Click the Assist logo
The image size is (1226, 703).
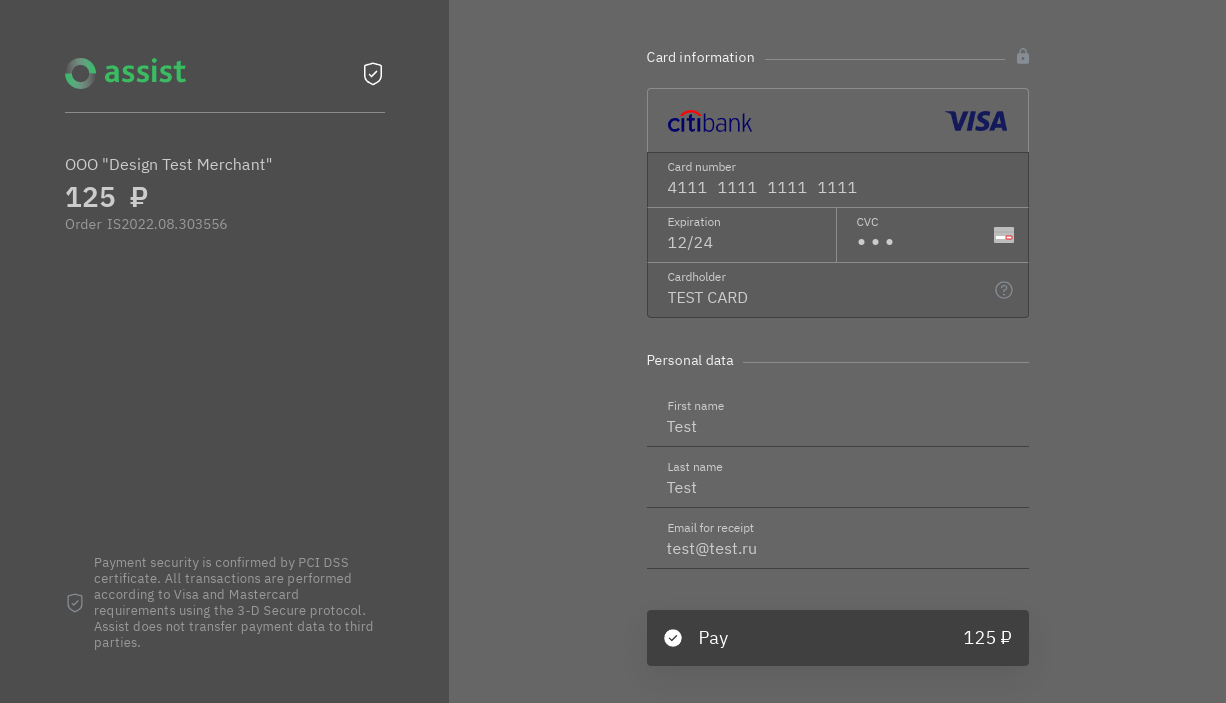[x=125, y=73]
